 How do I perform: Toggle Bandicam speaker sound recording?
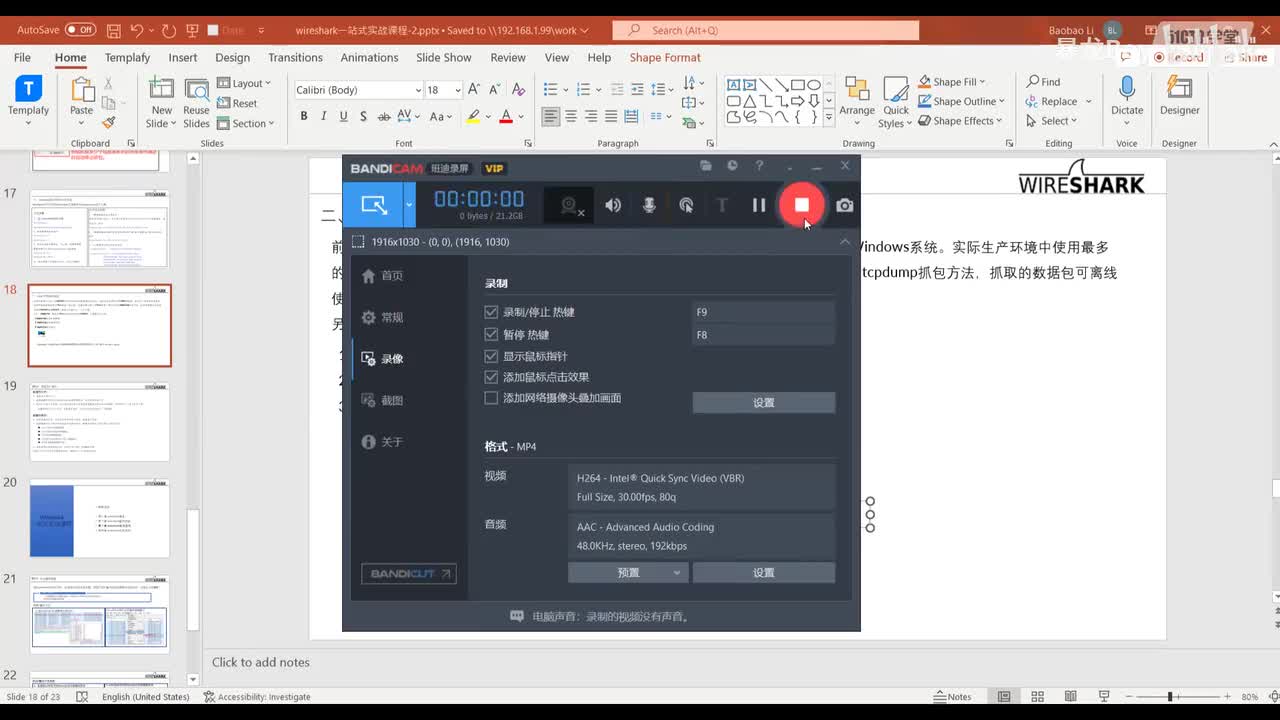pyautogui.click(x=613, y=205)
